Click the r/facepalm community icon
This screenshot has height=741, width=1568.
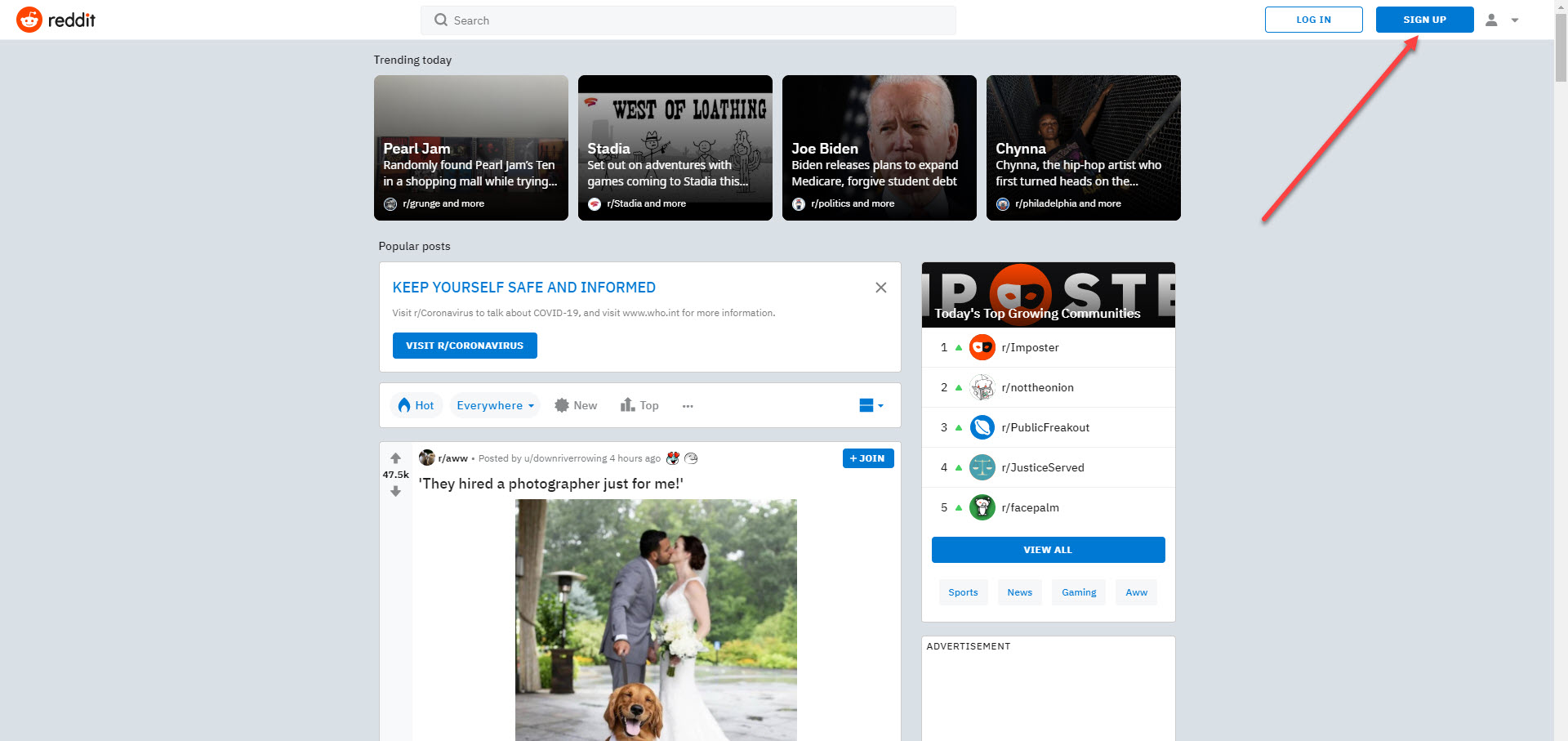click(x=982, y=507)
